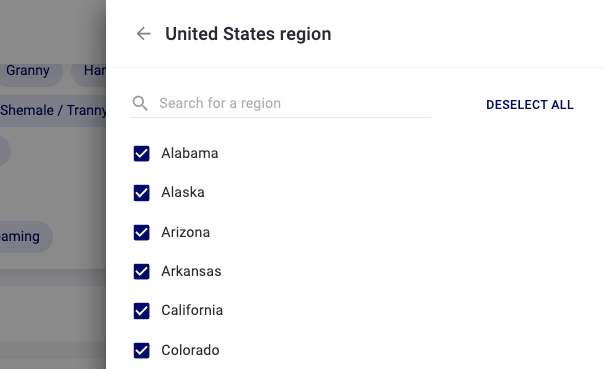The width and height of the screenshot is (604, 369).
Task: Uncheck the Alaska checkbox
Action: point(141,193)
